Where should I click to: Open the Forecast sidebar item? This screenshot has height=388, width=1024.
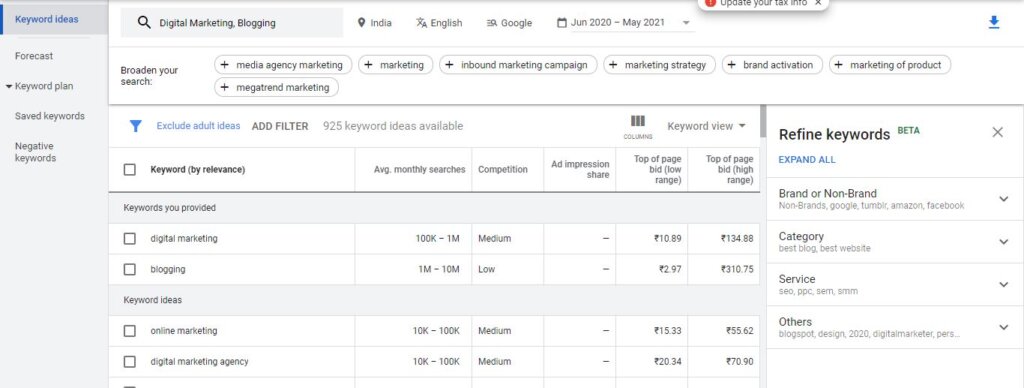click(x=34, y=56)
